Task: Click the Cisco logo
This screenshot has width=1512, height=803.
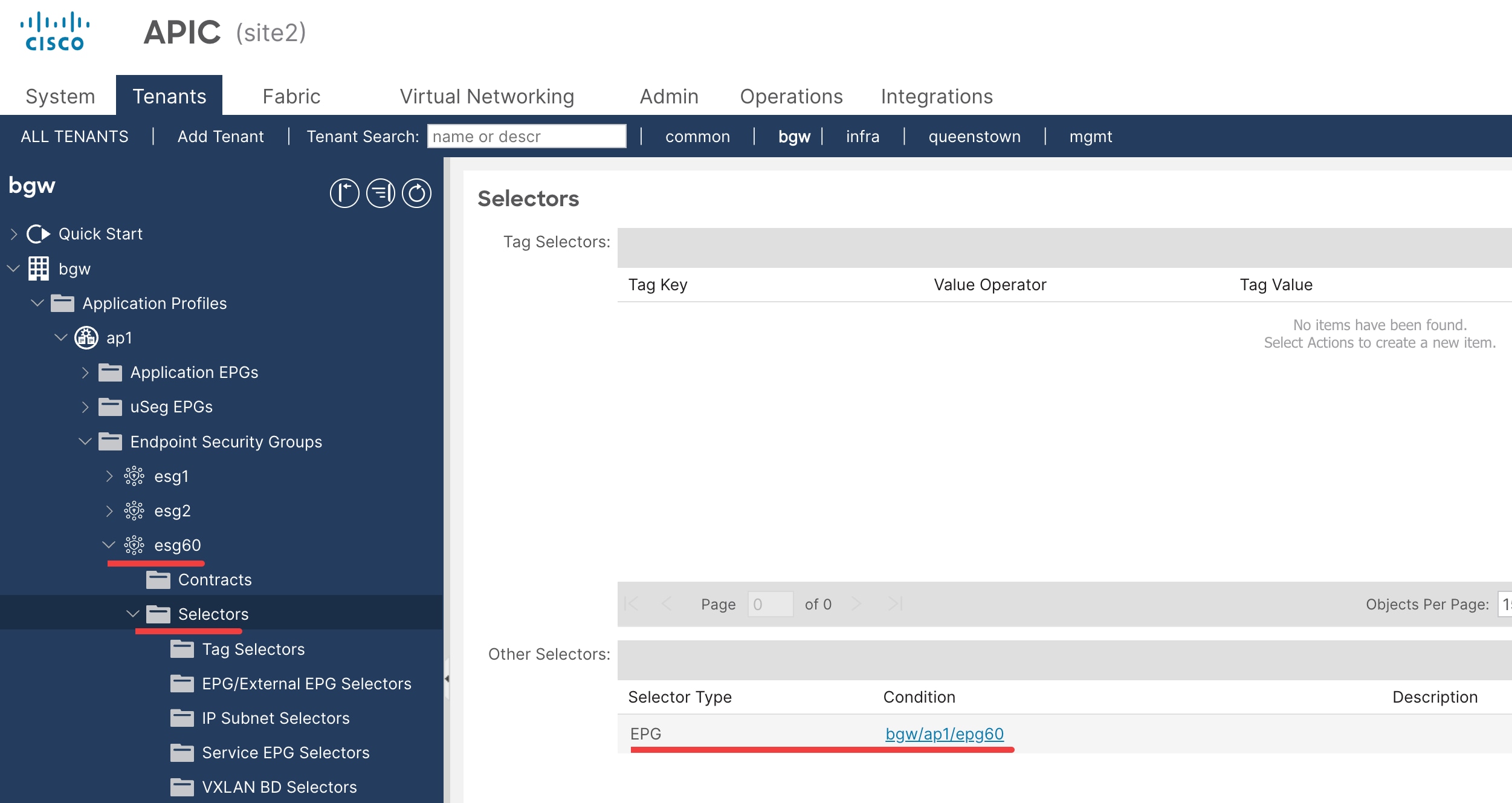Action: tap(55, 31)
